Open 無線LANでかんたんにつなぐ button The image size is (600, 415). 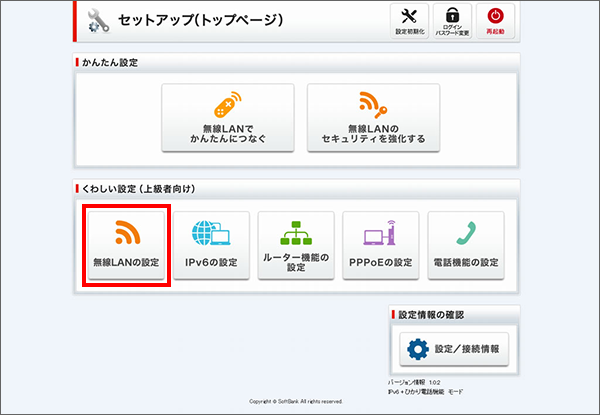[228, 118]
